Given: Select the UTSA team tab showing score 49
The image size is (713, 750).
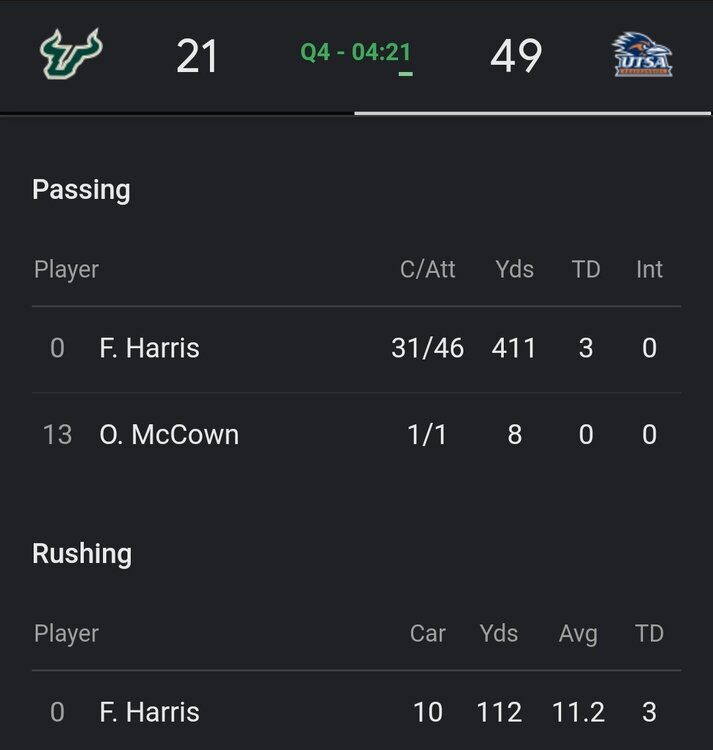Looking at the screenshot, I should (516, 56).
